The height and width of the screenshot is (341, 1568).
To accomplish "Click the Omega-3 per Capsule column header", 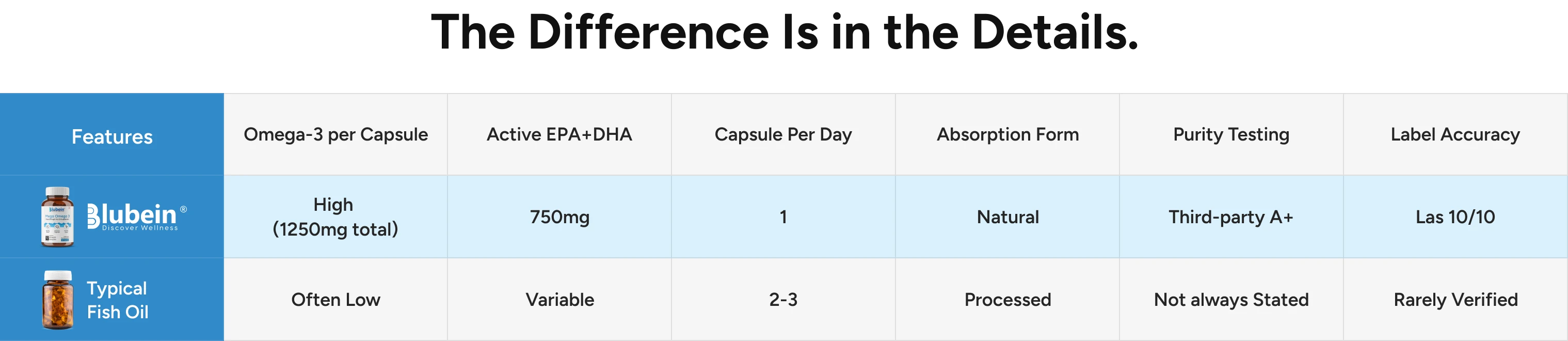I will click(335, 134).
